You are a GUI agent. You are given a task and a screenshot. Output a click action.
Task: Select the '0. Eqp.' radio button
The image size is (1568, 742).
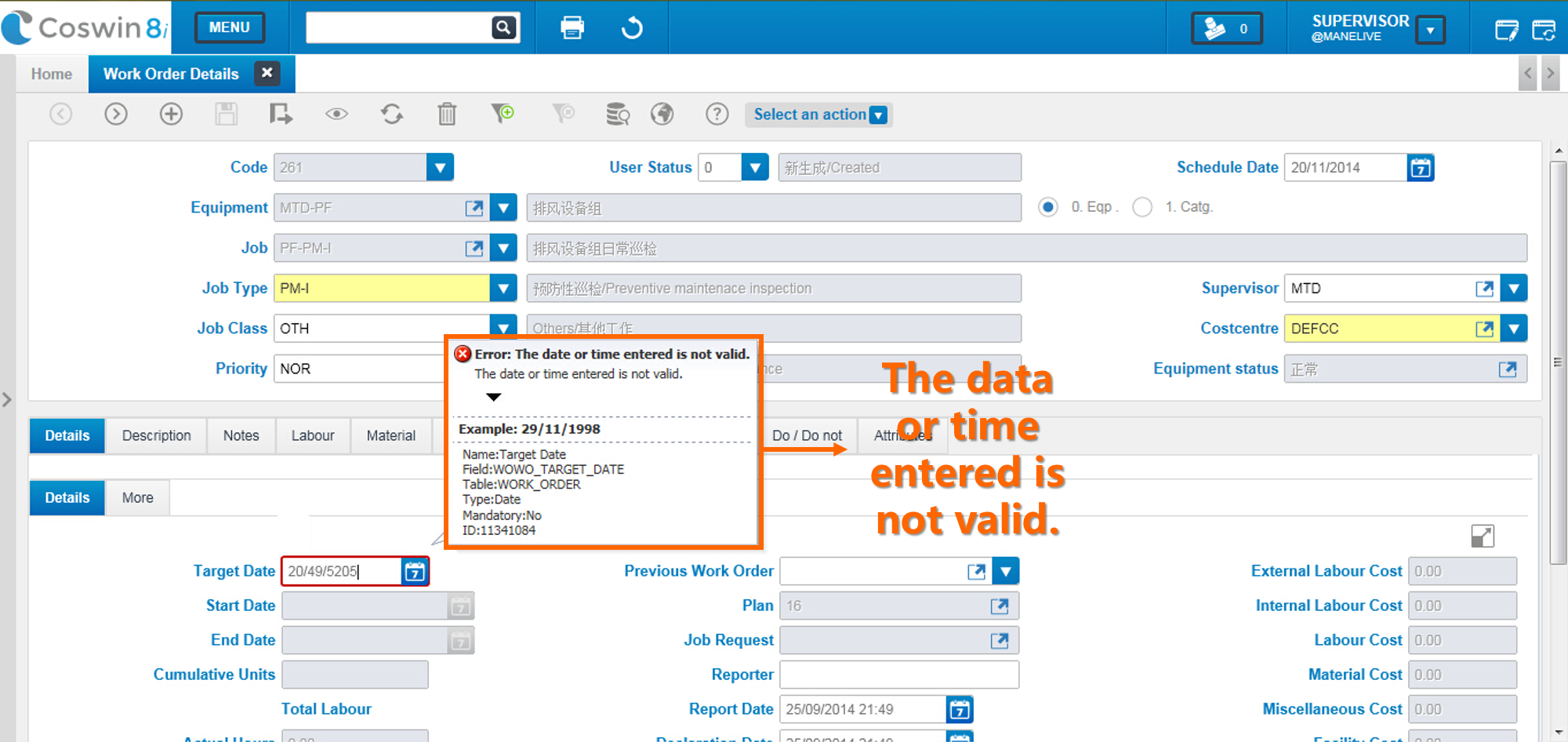[x=1047, y=207]
